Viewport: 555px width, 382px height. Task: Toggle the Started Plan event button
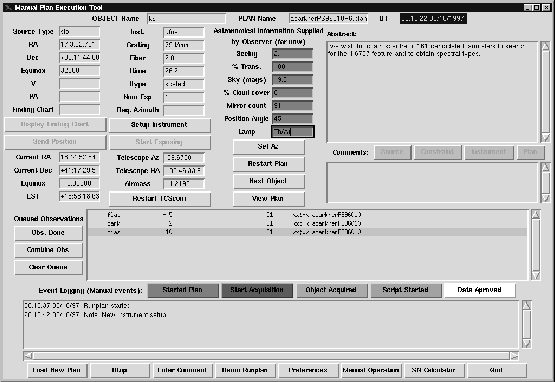183,290
